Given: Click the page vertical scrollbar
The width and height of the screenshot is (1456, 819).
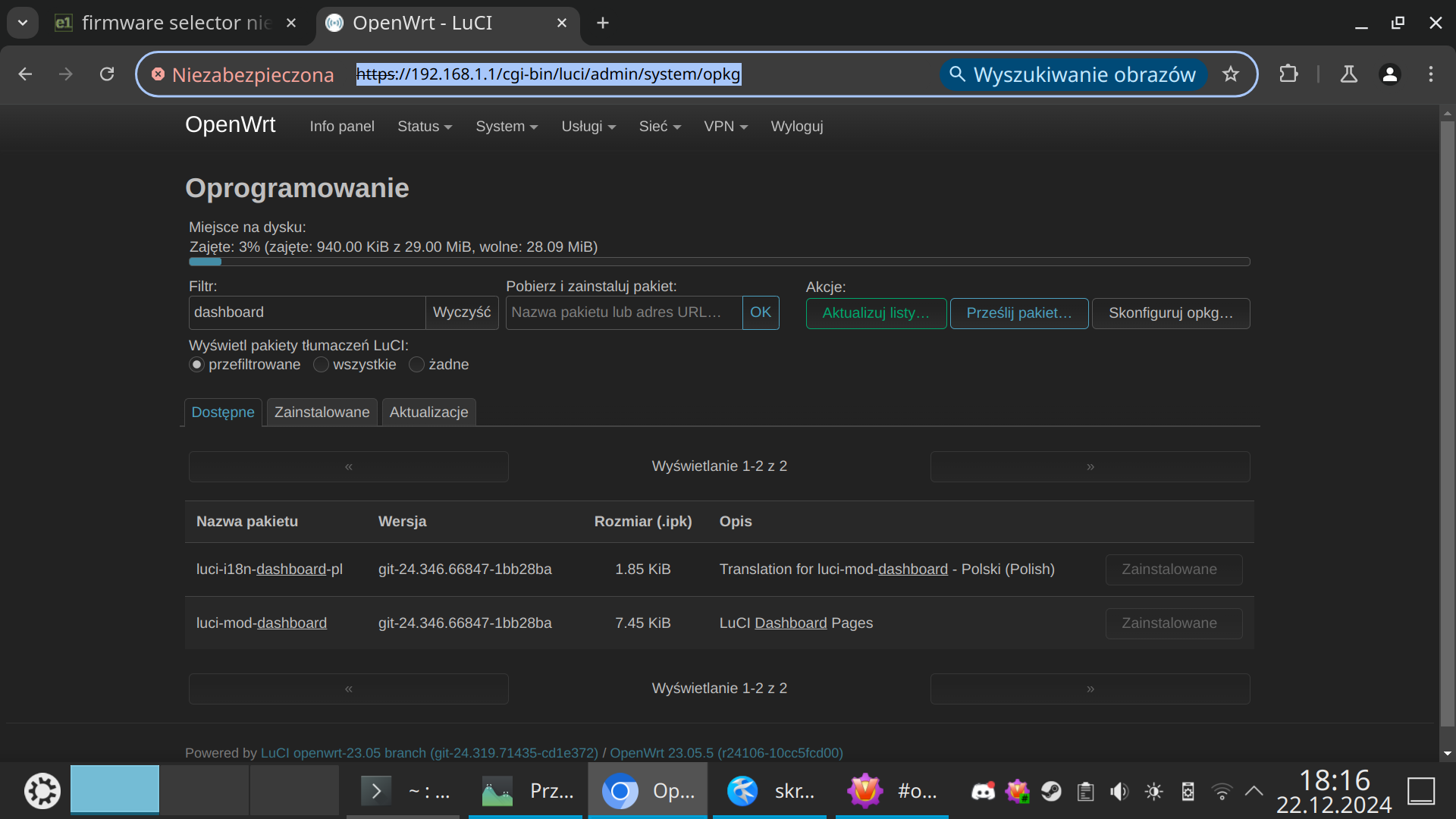Looking at the screenshot, I should [1448, 425].
